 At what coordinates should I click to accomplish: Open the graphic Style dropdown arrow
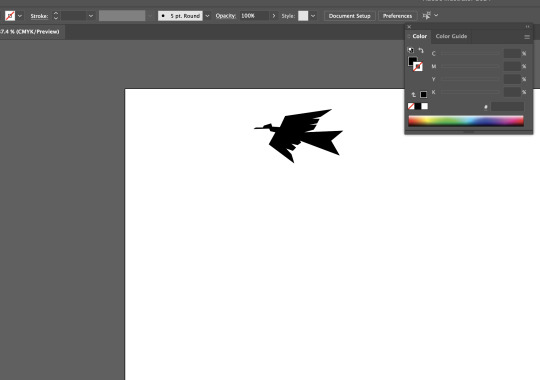(313, 16)
